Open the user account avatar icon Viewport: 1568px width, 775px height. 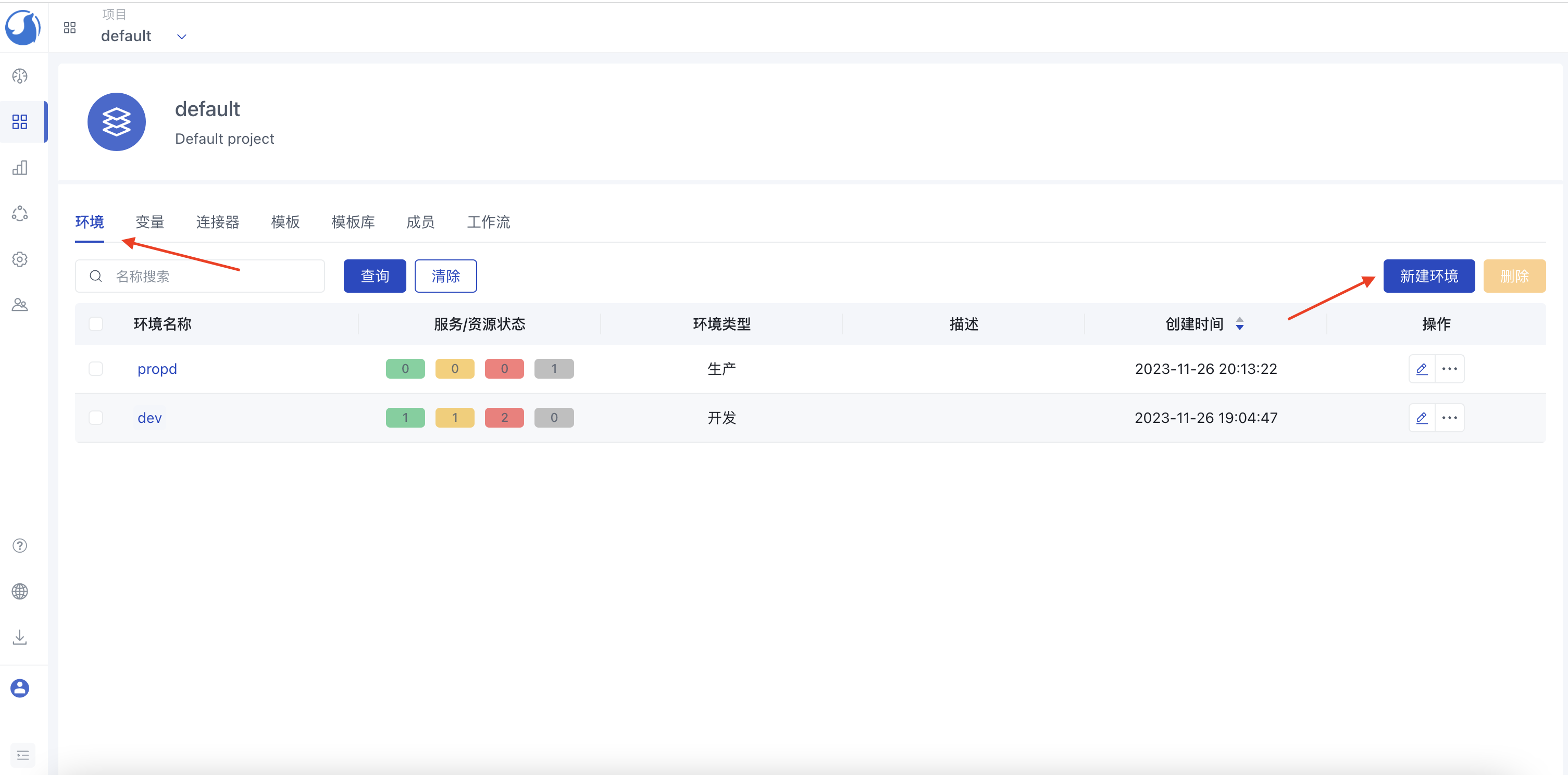[20, 688]
